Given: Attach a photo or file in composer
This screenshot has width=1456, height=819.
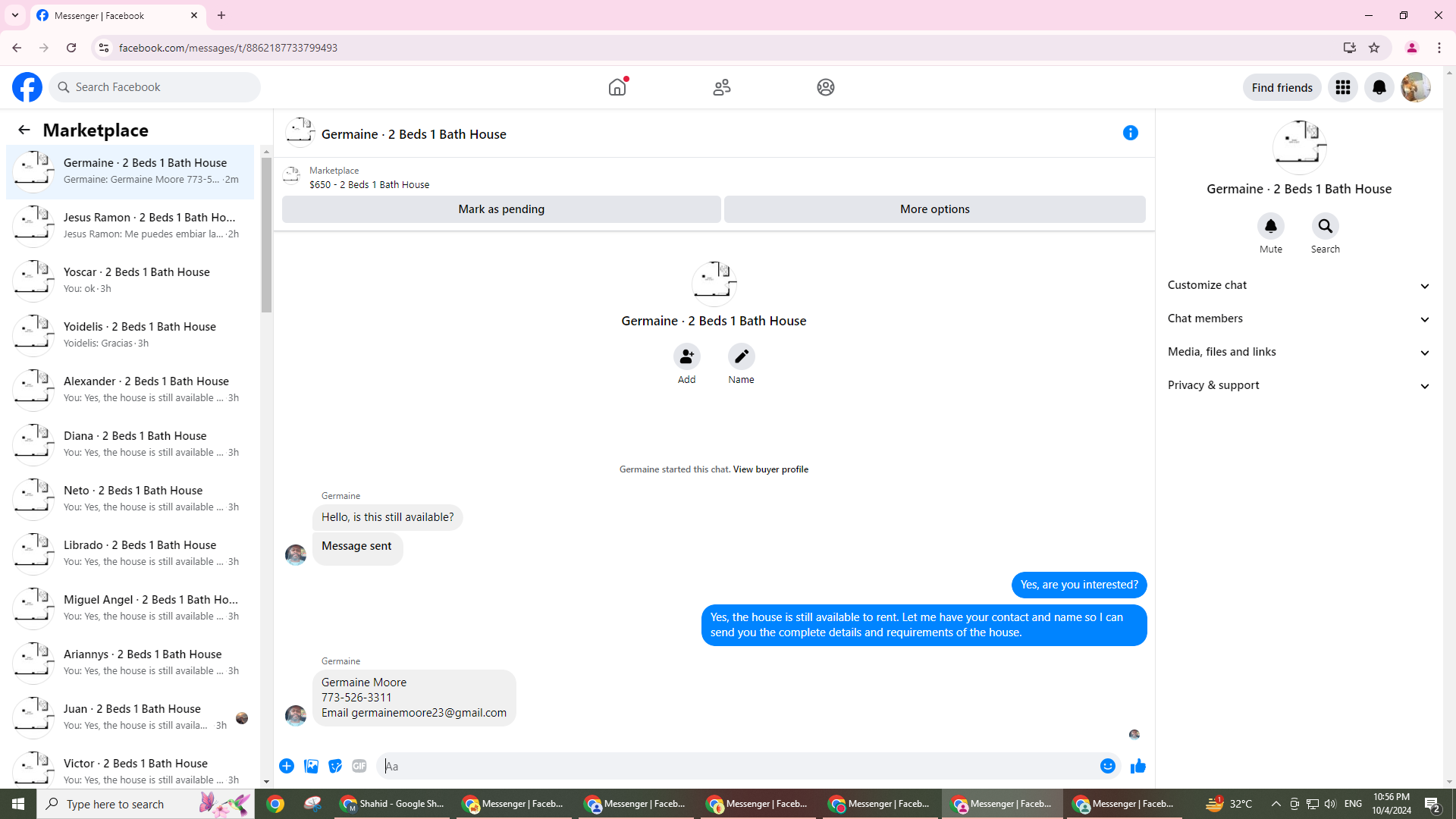Looking at the screenshot, I should point(311,766).
